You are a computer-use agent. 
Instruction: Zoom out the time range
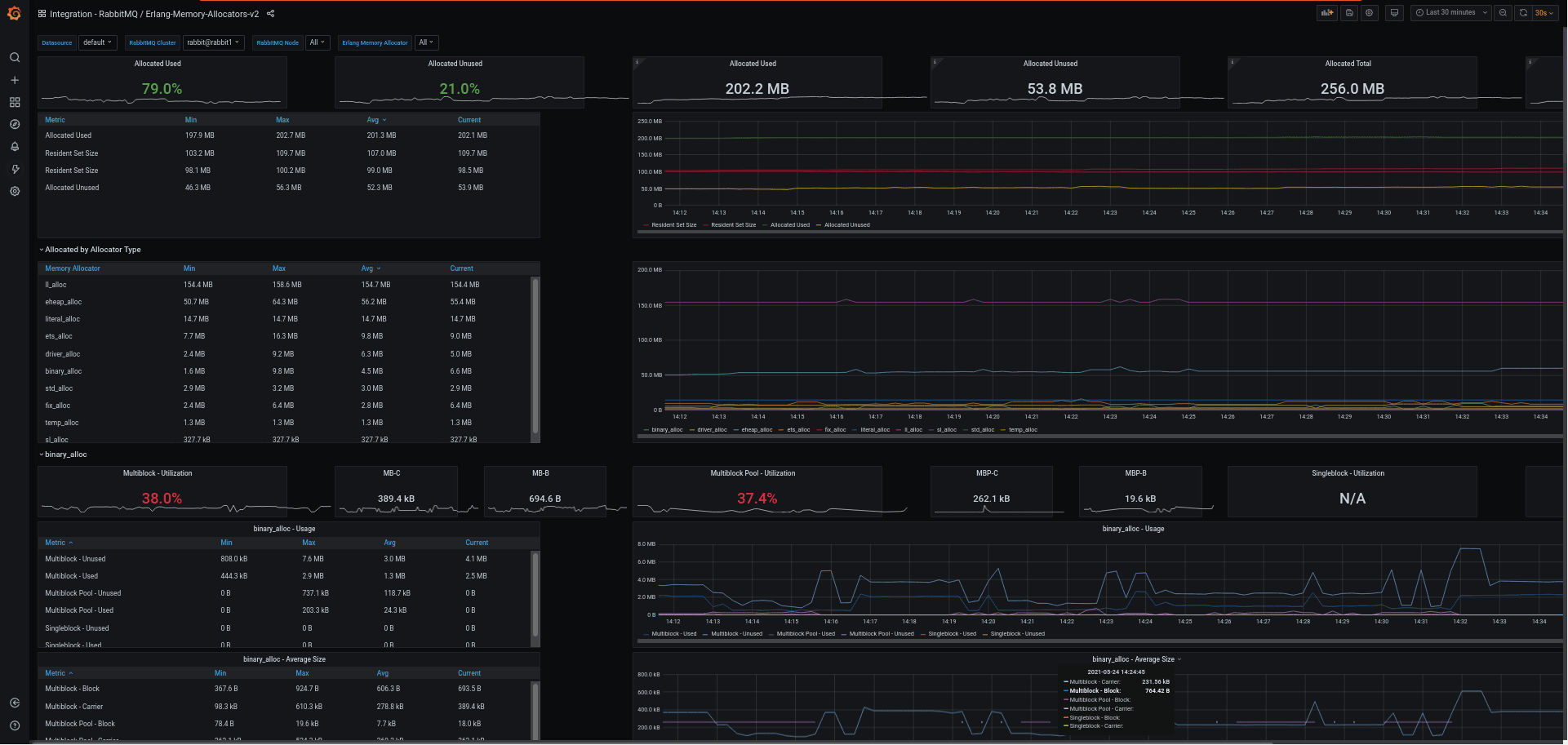[1503, 13]
